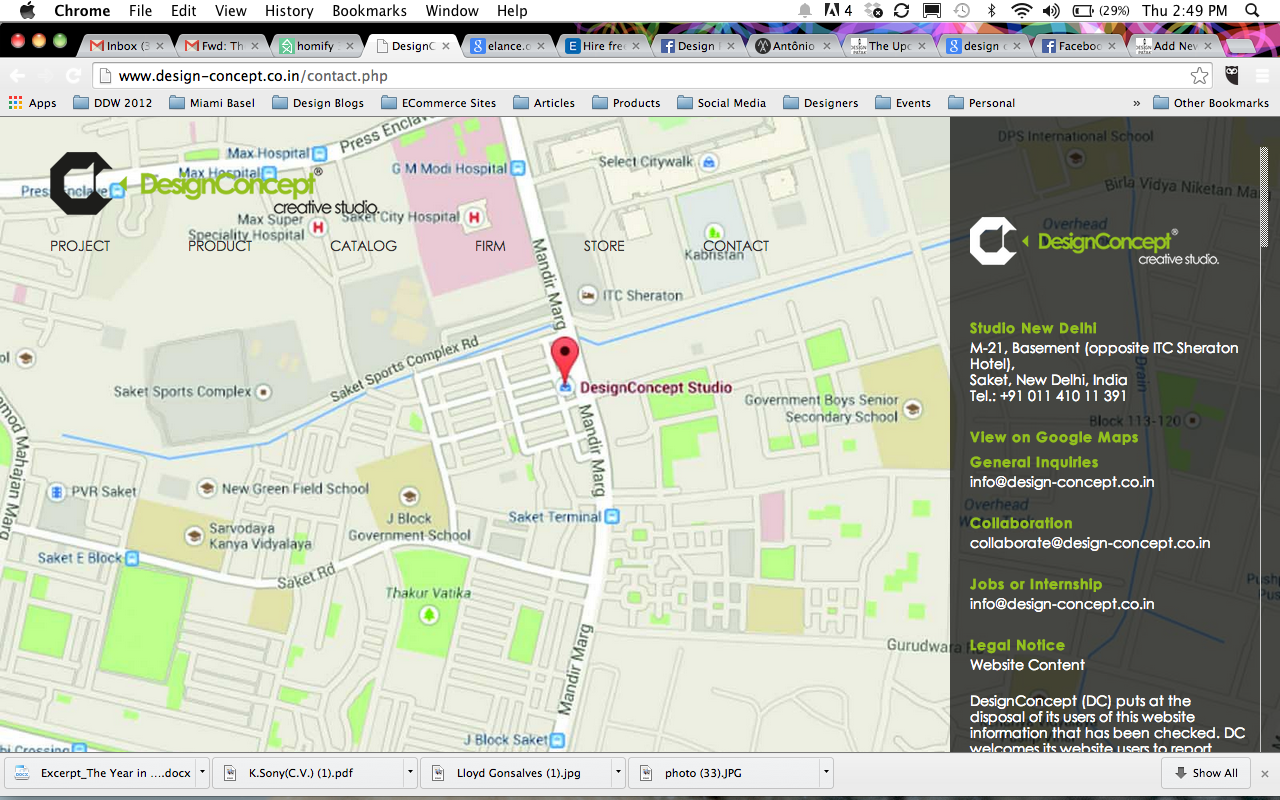Open Lloyd Gonsalves (1).jpg download item
The image size is (1280, 800).
[x=518, y=772]
